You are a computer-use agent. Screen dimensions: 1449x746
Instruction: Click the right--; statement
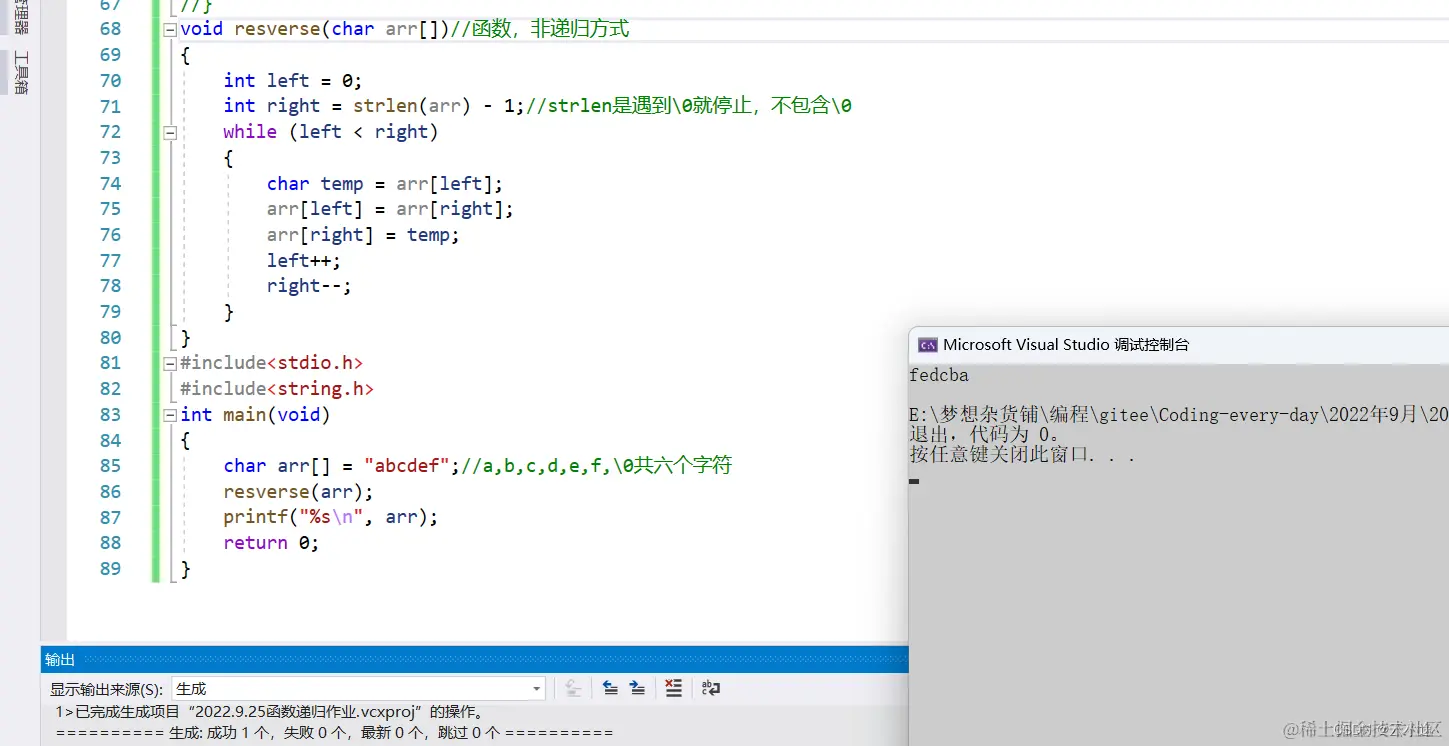(309, 286)
